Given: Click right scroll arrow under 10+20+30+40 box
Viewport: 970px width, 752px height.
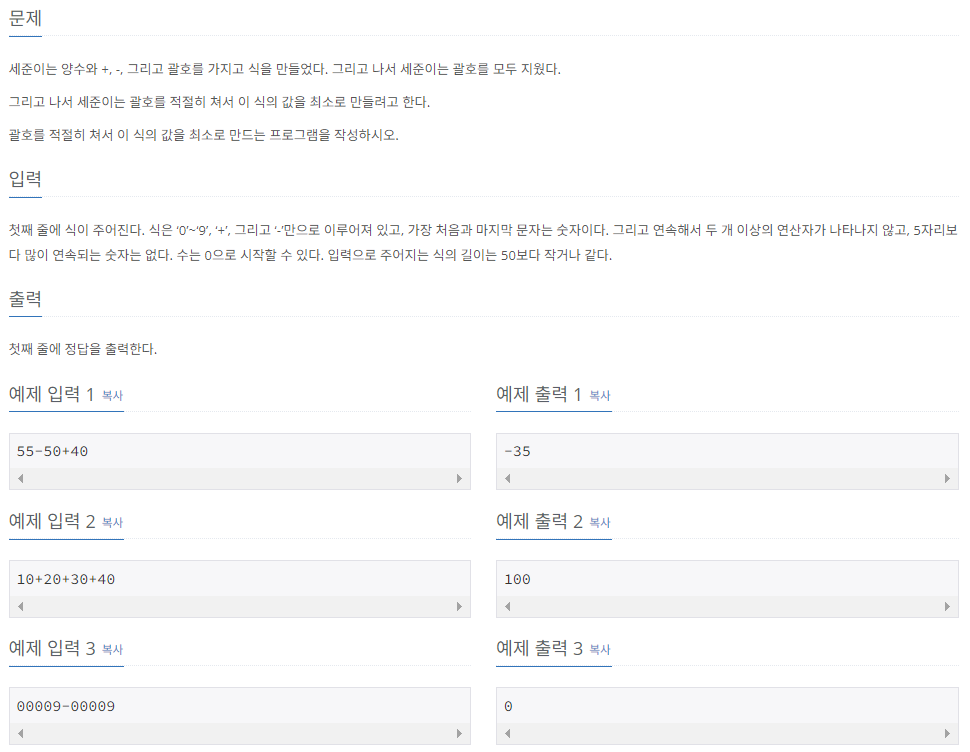Looking at the screenshot, I should click(x=459, y=607).
